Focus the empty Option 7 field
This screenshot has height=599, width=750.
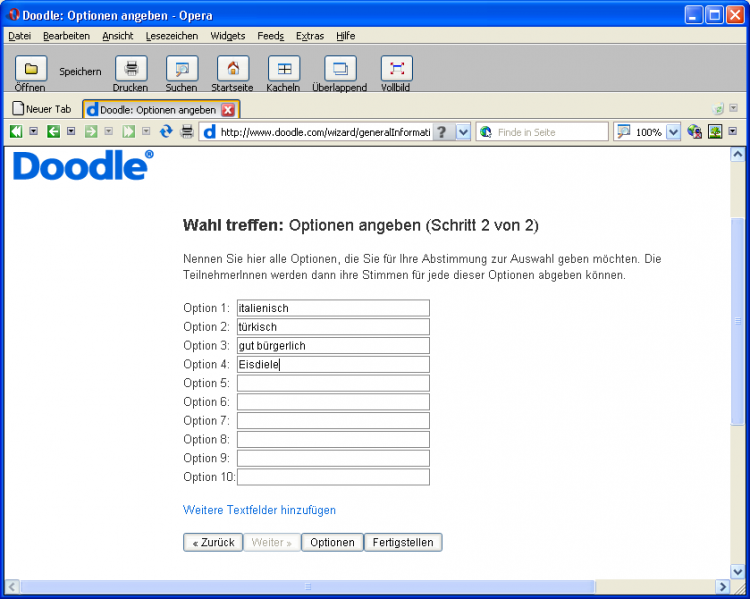[x=333, y=421]
